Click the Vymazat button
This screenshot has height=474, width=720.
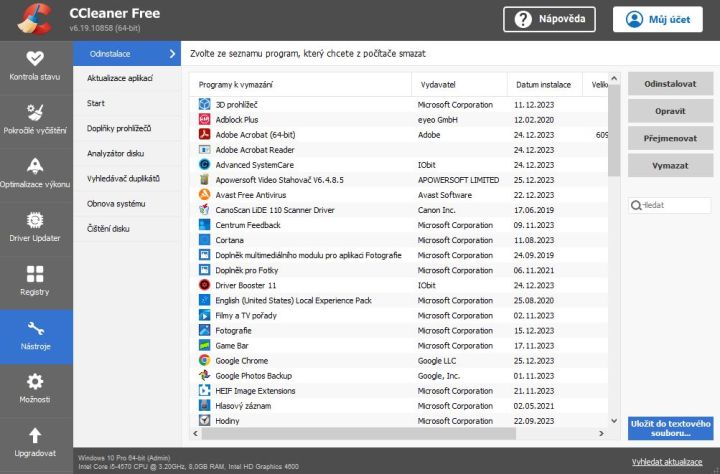click(x=670, y=165)
